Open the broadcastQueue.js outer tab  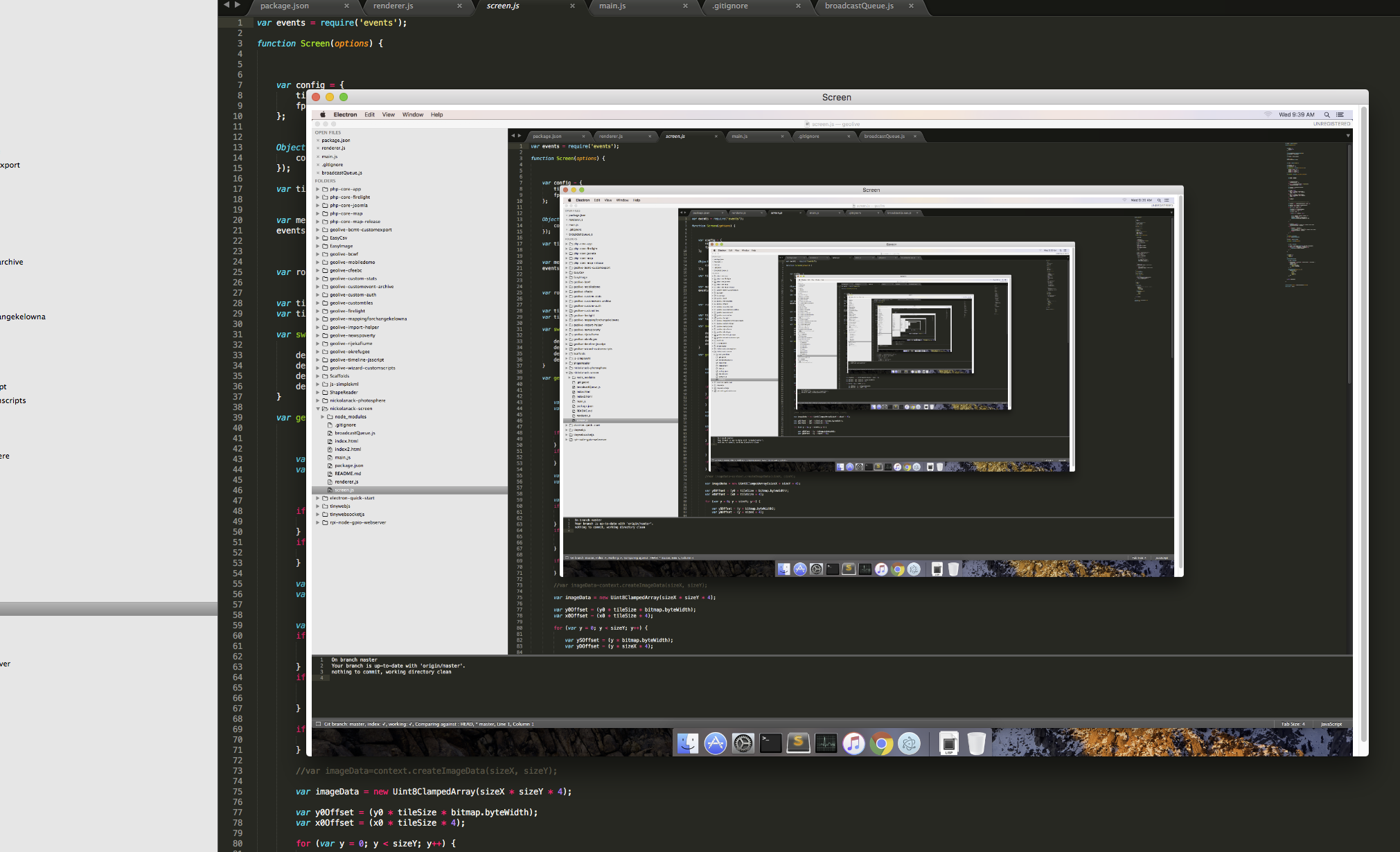click(x=858, y=6)
